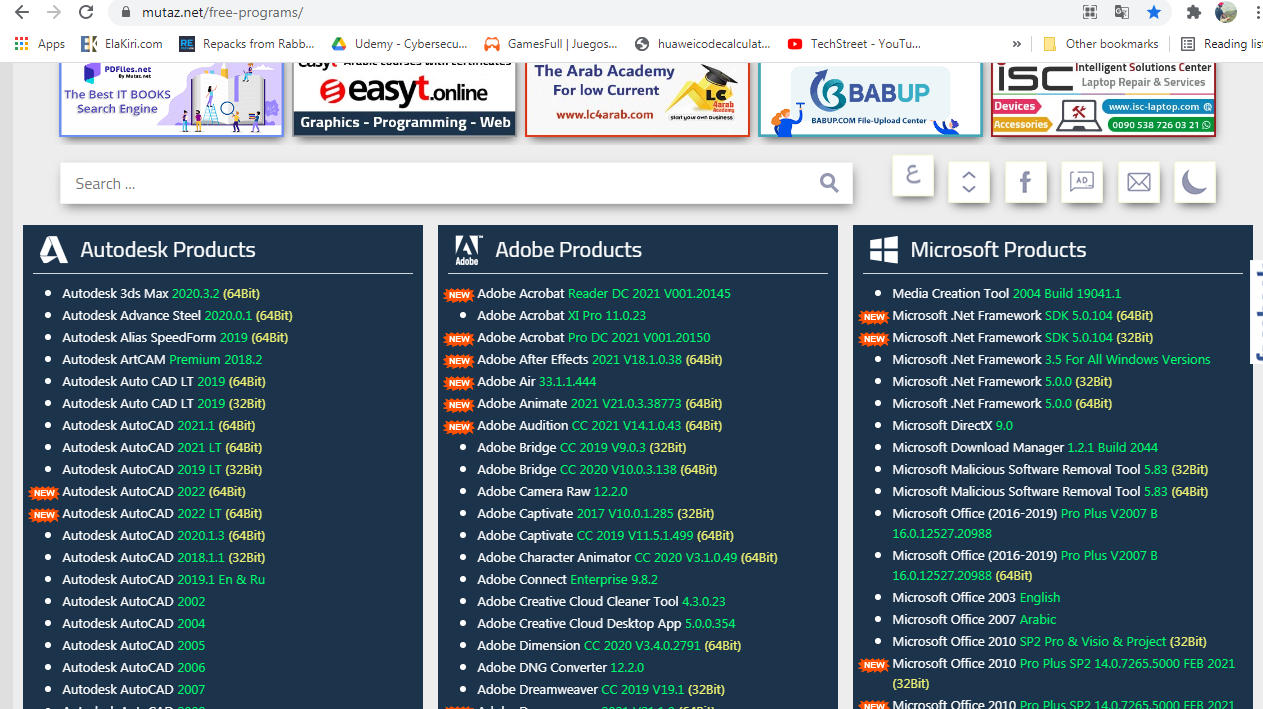Open the Chrome profile avatar
Screen dimensions: 1263x709
[1225, 12]
